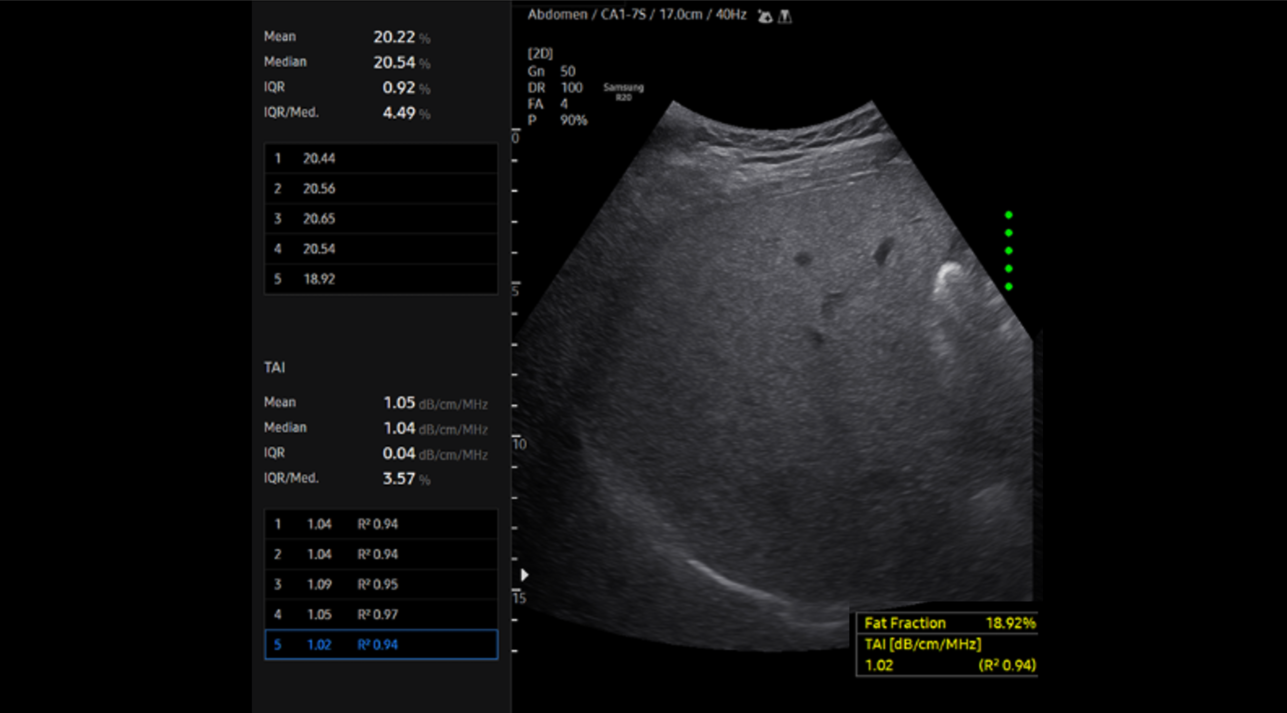Click the 10 cm depth scale marker
This screenshot has width=1287, height=713.
click(519, 442)
